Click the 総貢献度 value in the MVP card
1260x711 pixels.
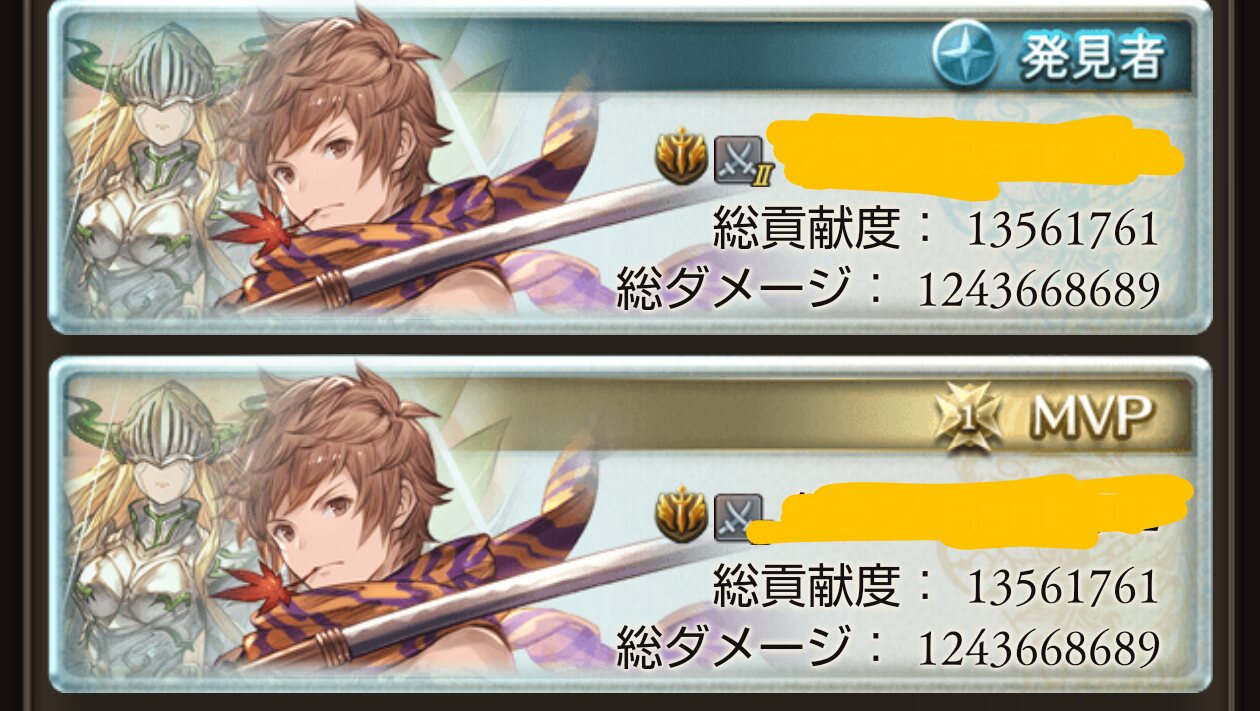point(1063,587)
